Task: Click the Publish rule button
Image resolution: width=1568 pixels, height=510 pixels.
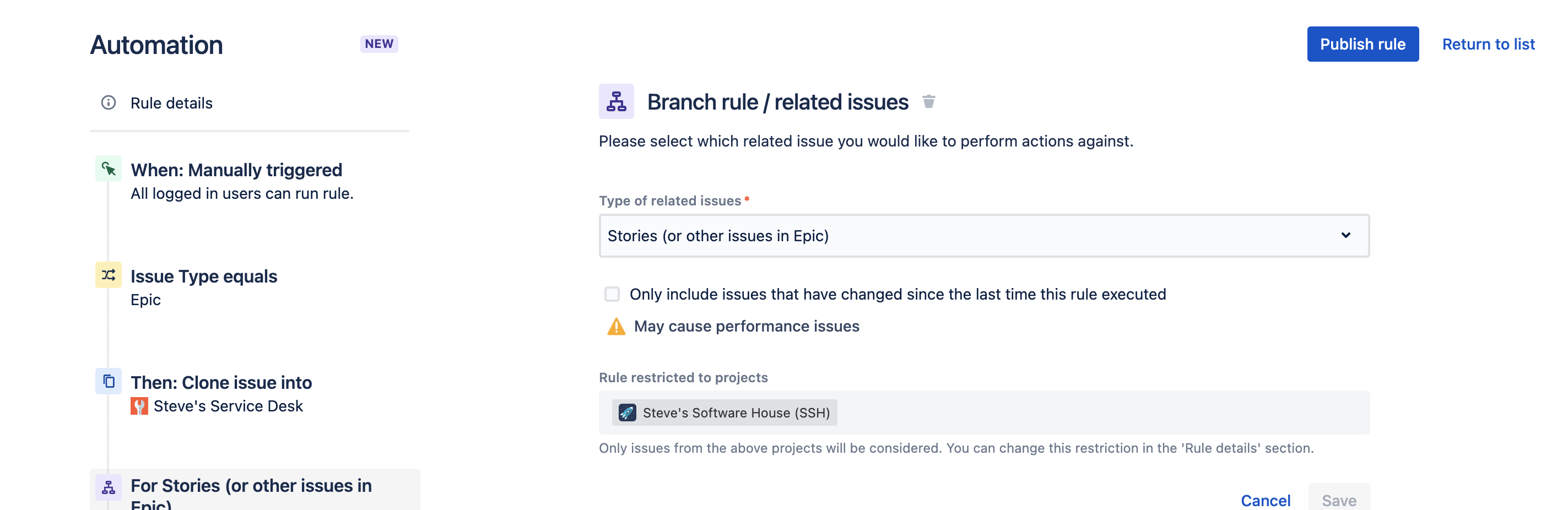Action: pyautogui.click(x=1362, y=45)
